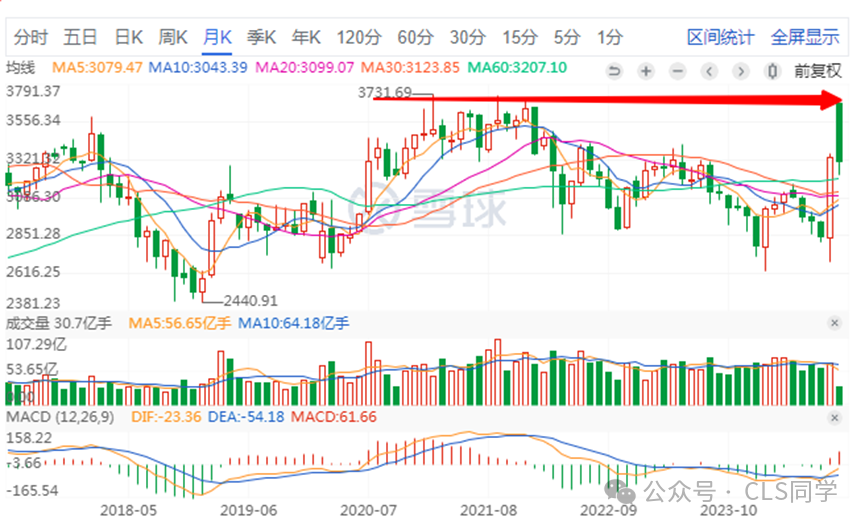Select the 5分 timeframe tab

click(567, 38)
